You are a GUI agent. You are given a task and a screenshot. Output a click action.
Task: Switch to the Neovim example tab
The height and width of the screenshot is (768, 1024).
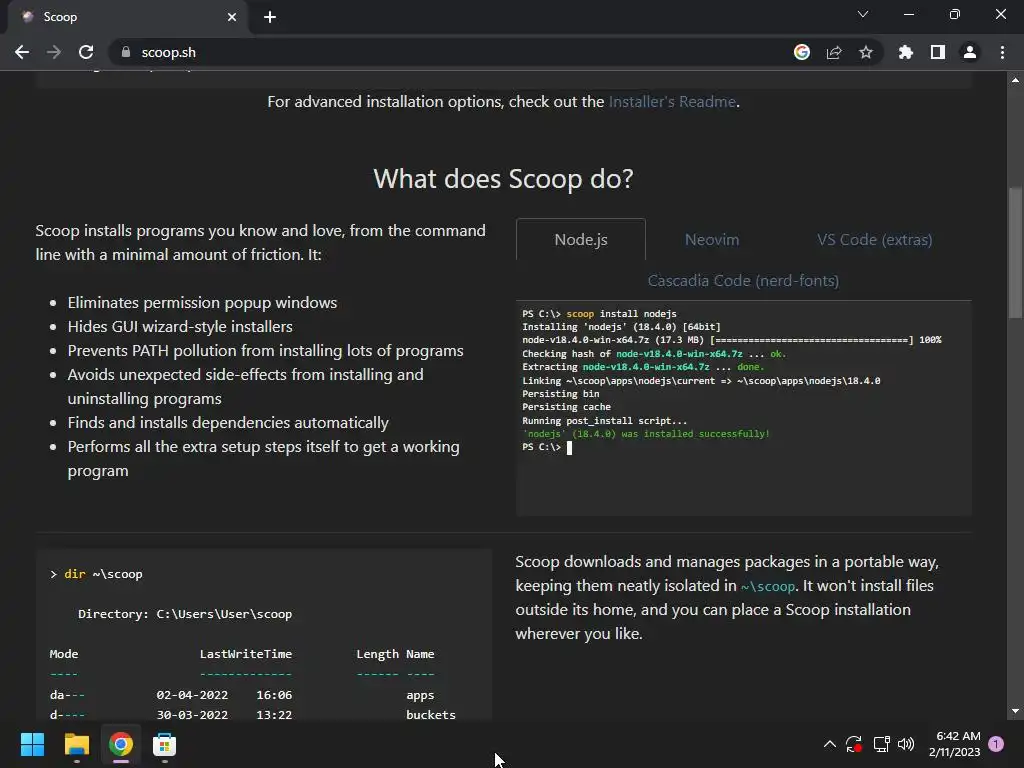pyautogui.click(x=712, y=240)
